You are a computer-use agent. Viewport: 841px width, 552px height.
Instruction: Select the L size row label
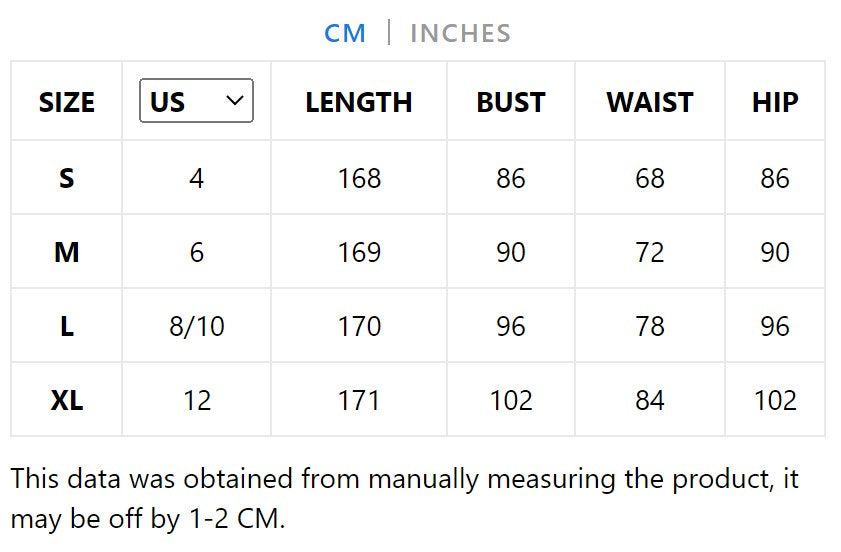66,326
